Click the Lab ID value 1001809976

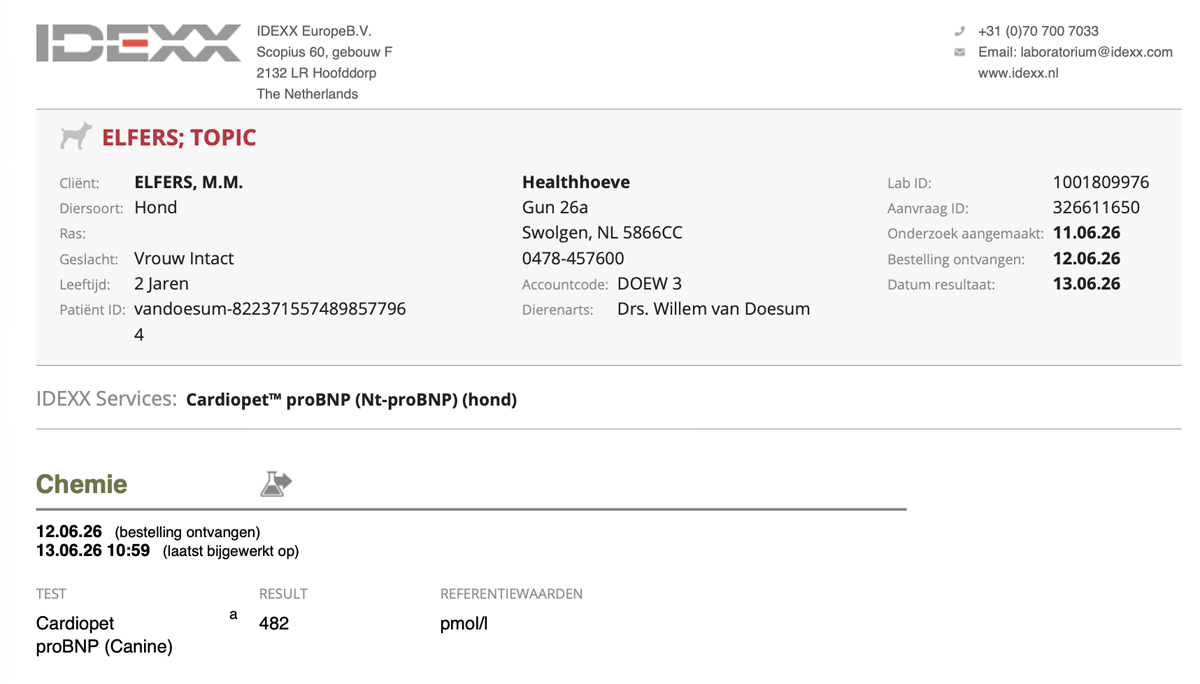point(1101,182)
